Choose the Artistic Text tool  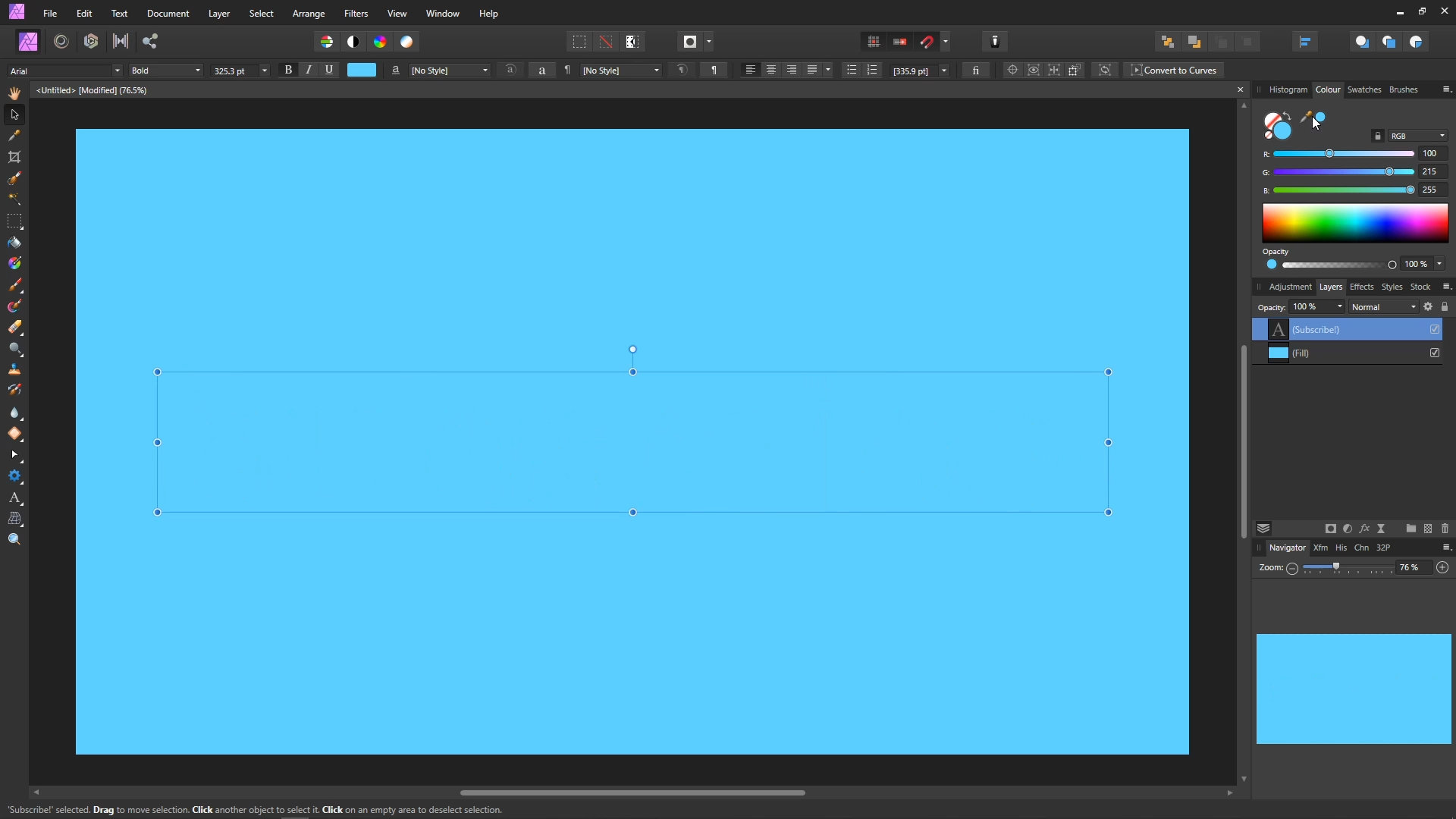(x=14, y=498)
